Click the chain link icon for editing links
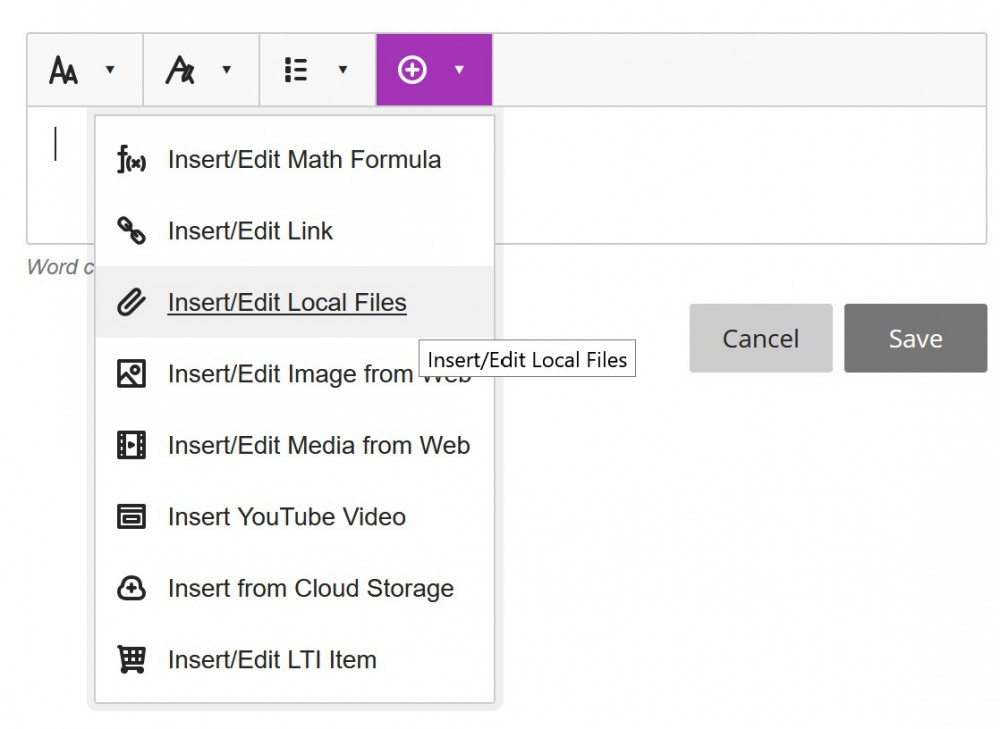Viewport: 1000px width, 729px height. point(129,231)
